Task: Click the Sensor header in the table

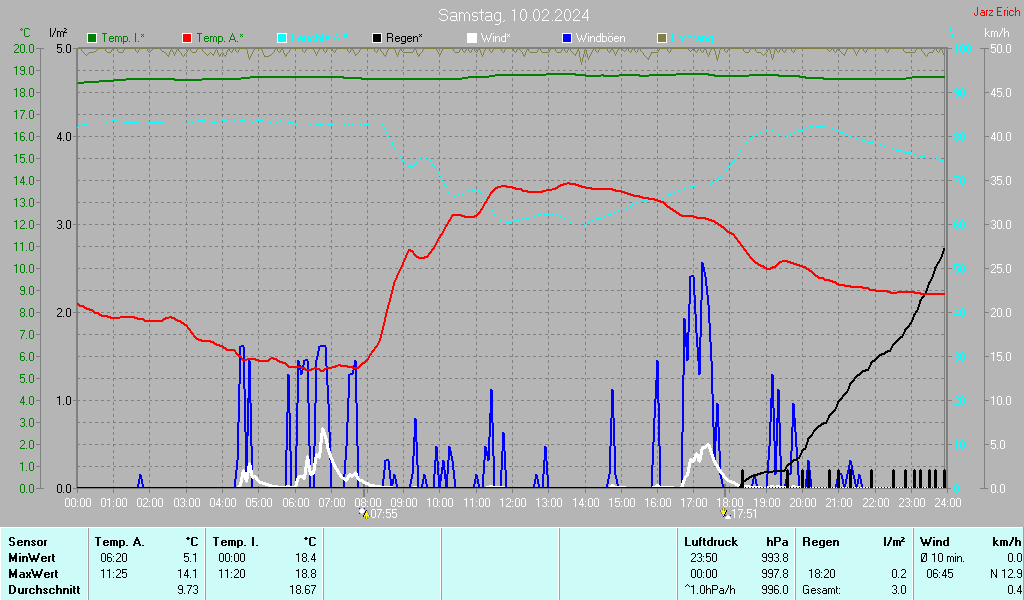Action: point(27,542)
